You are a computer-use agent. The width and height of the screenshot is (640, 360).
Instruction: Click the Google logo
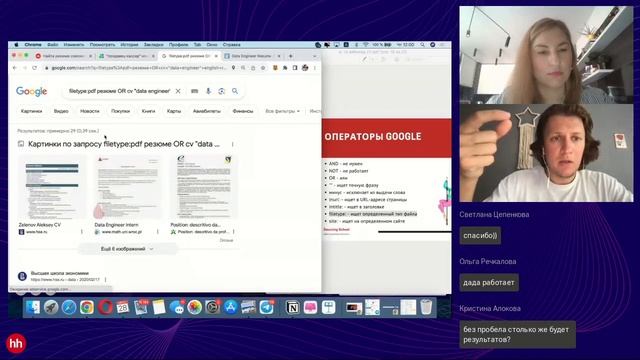tap(31, 91)
